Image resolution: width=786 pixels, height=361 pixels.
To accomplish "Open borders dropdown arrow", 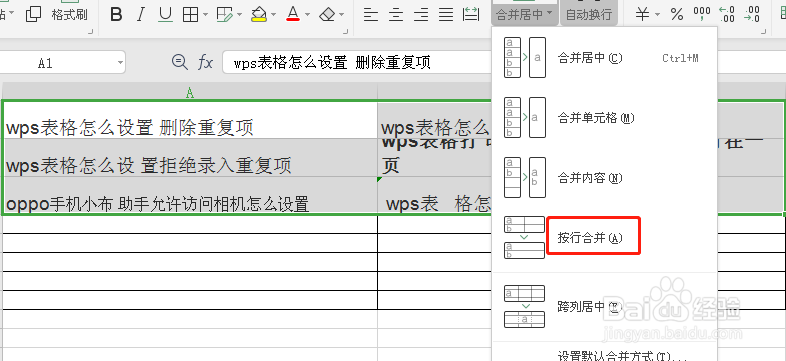I will 206,15.
